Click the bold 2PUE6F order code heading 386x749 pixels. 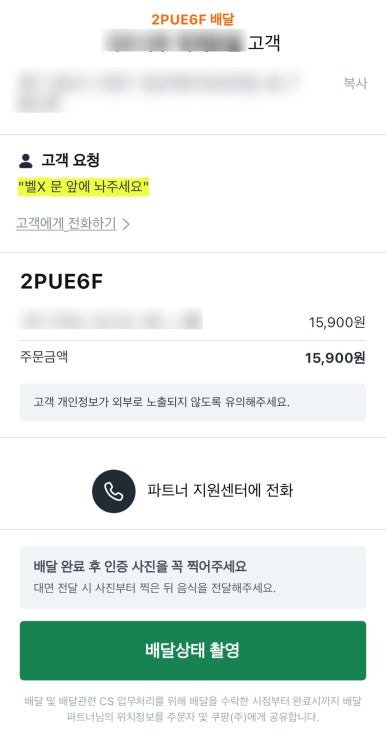[62, 282]
